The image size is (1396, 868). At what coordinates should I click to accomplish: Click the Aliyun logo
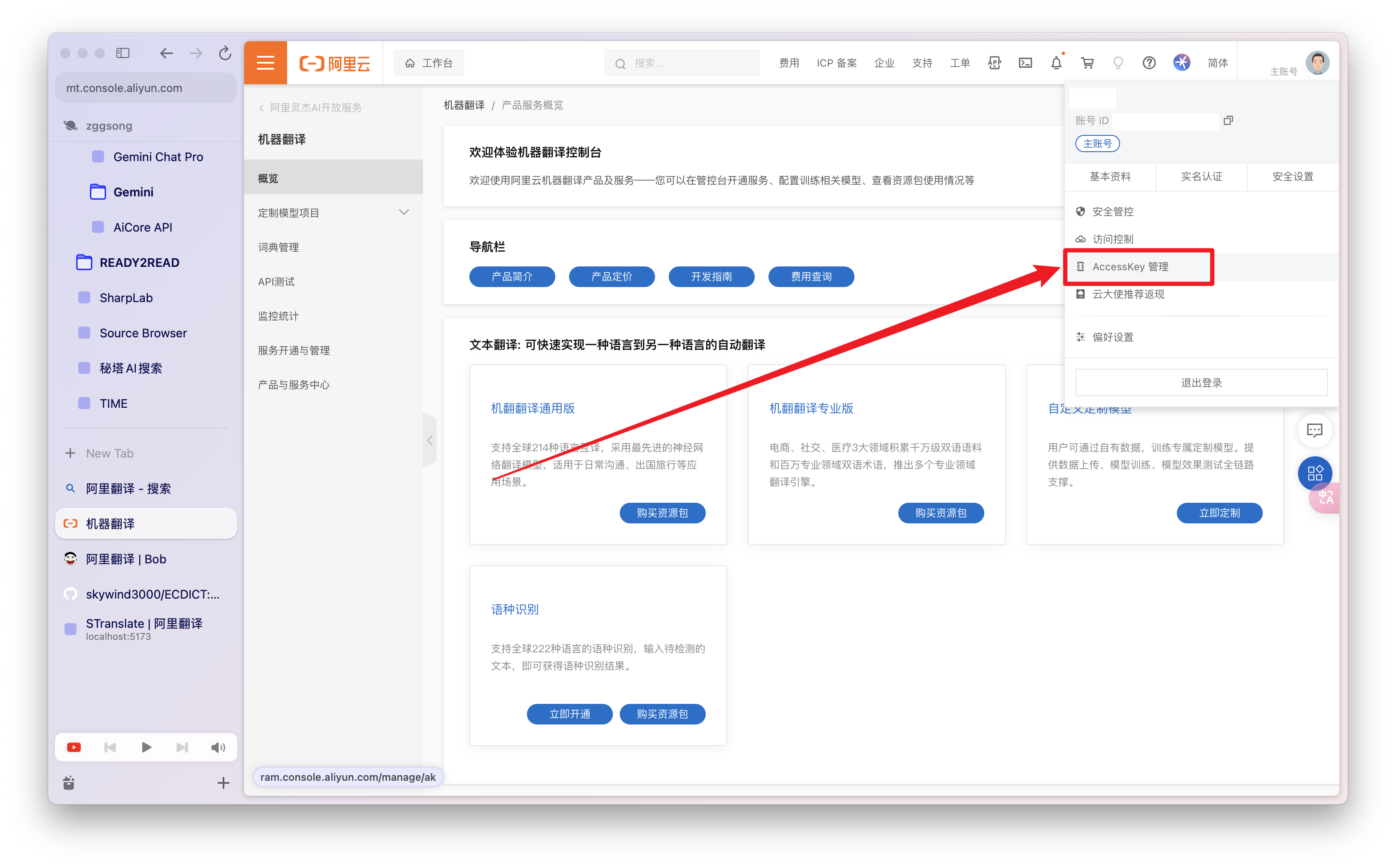335,63
